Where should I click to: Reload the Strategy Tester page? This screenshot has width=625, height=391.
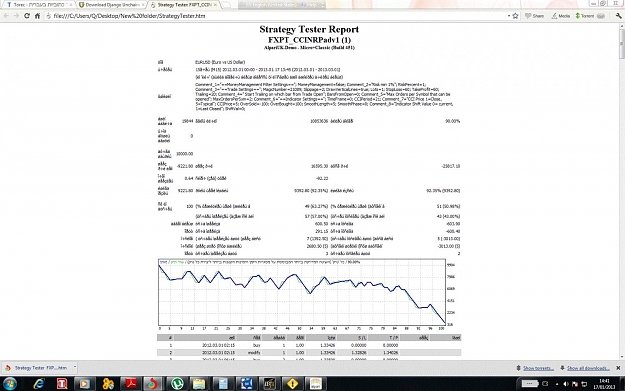[27, 16]
